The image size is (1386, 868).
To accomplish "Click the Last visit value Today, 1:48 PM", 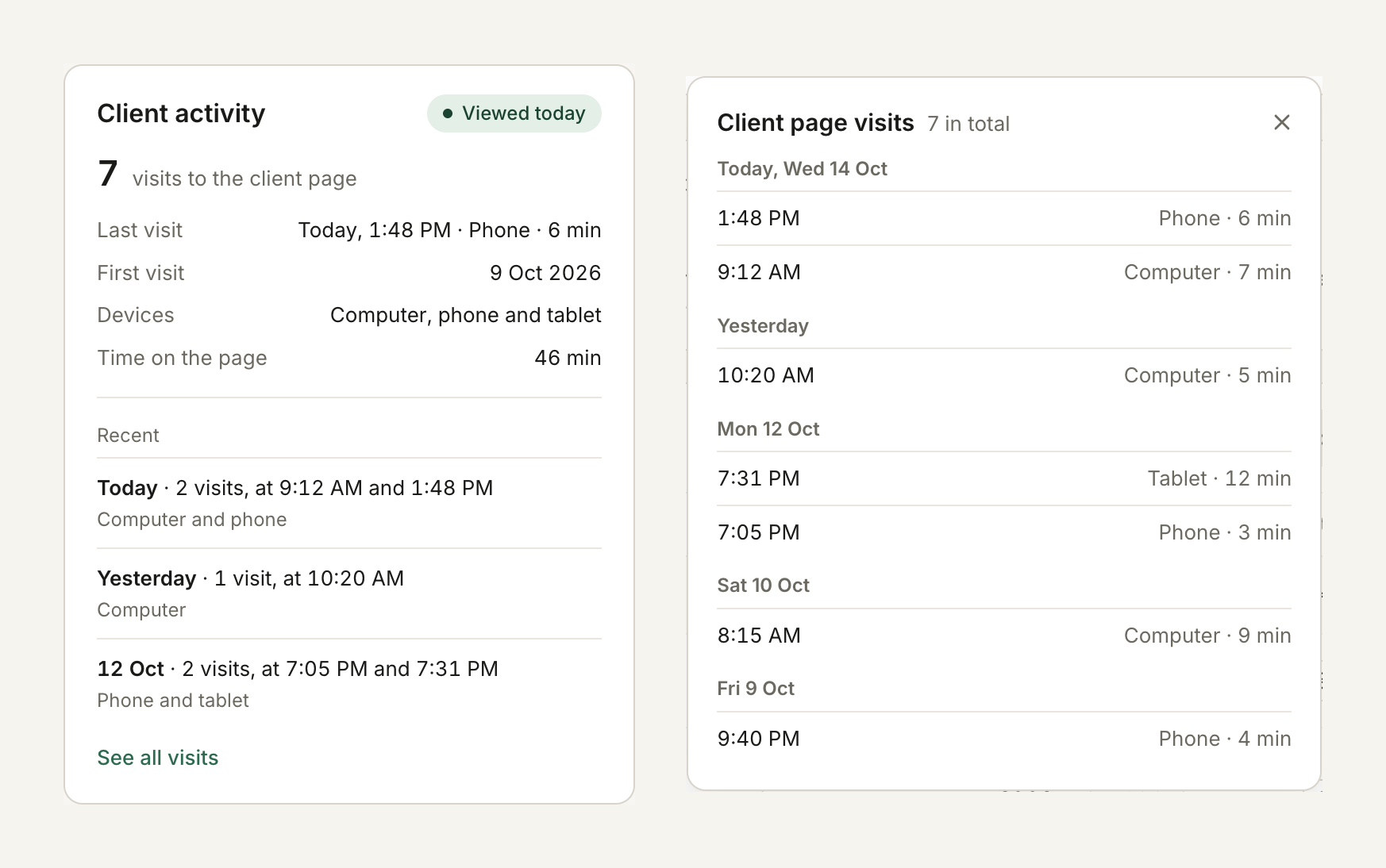I will (x=449, y=230).
